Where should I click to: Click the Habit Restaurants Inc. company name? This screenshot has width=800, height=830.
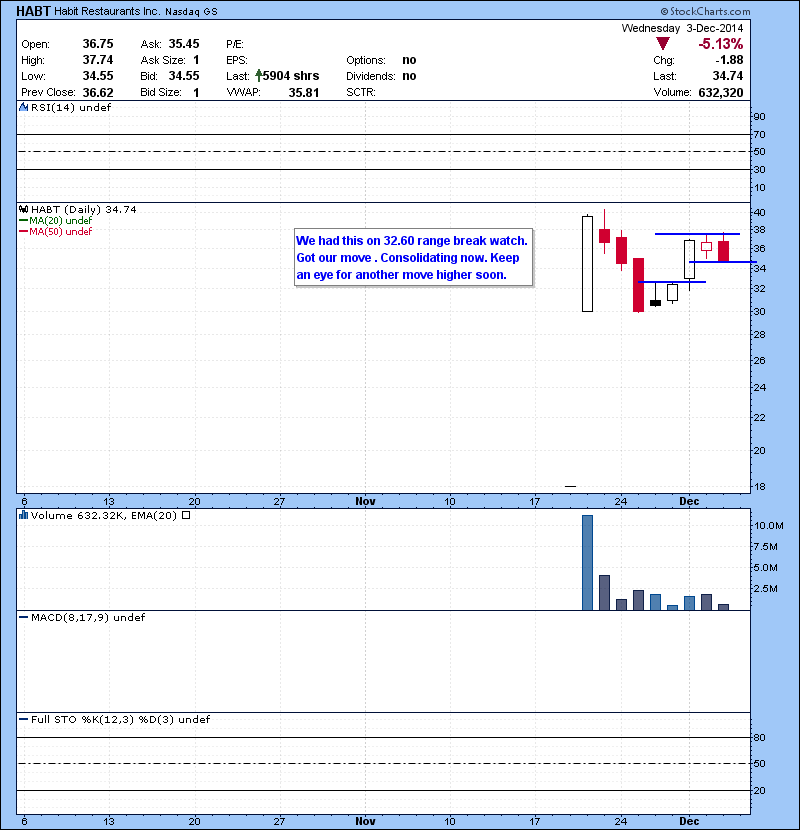pos(106,11)
